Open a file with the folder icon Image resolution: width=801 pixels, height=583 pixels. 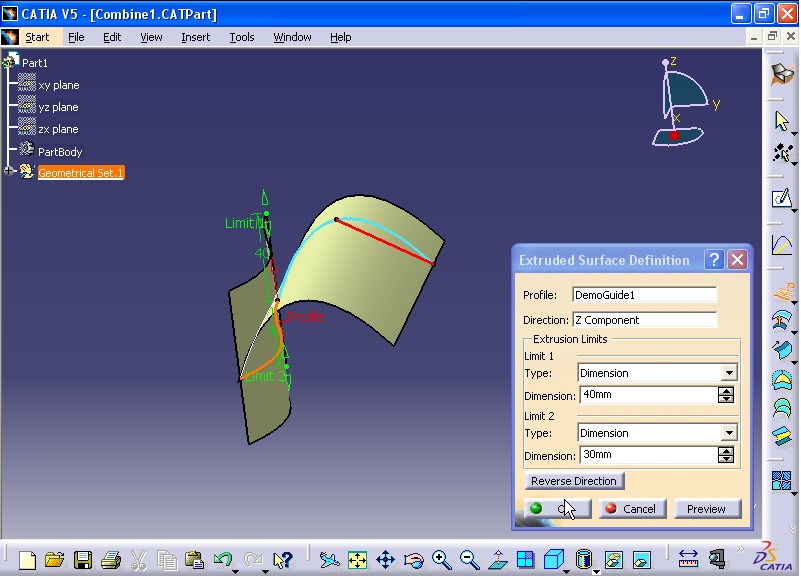54,560
